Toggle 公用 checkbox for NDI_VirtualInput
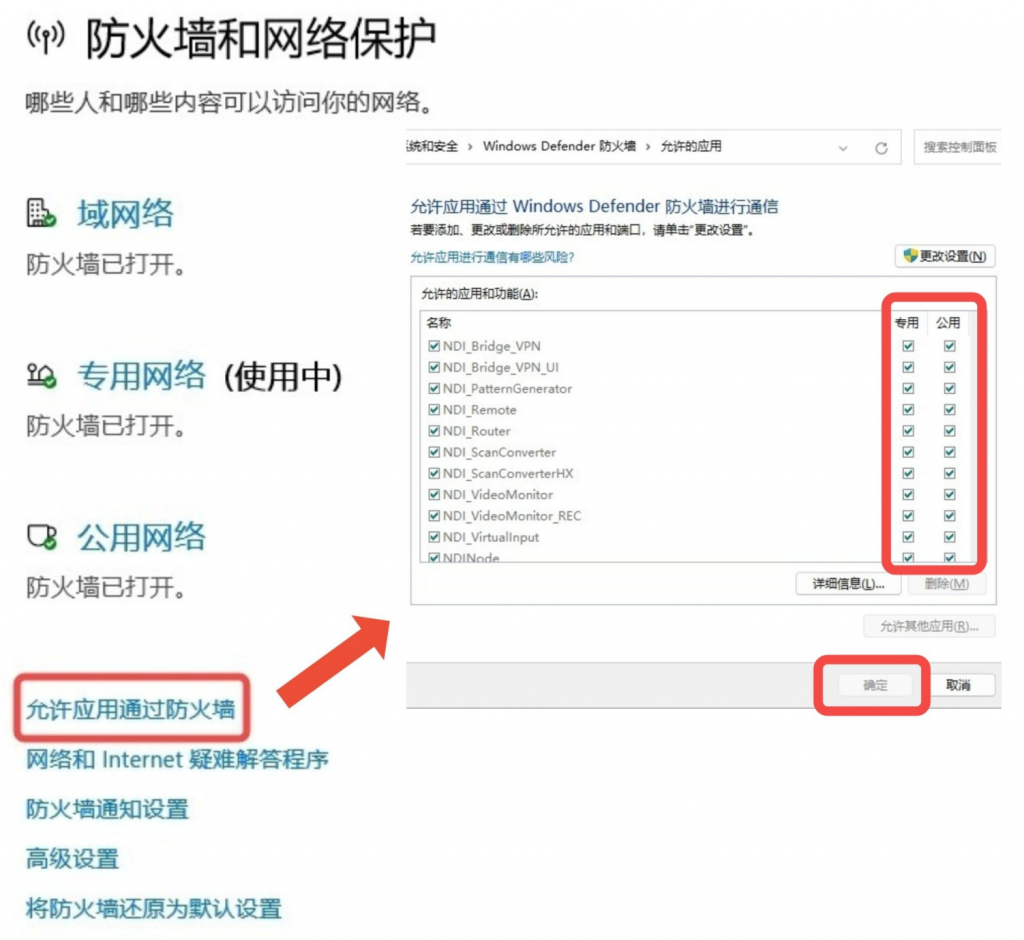The image size is (1024, 940). pos(950,537)
